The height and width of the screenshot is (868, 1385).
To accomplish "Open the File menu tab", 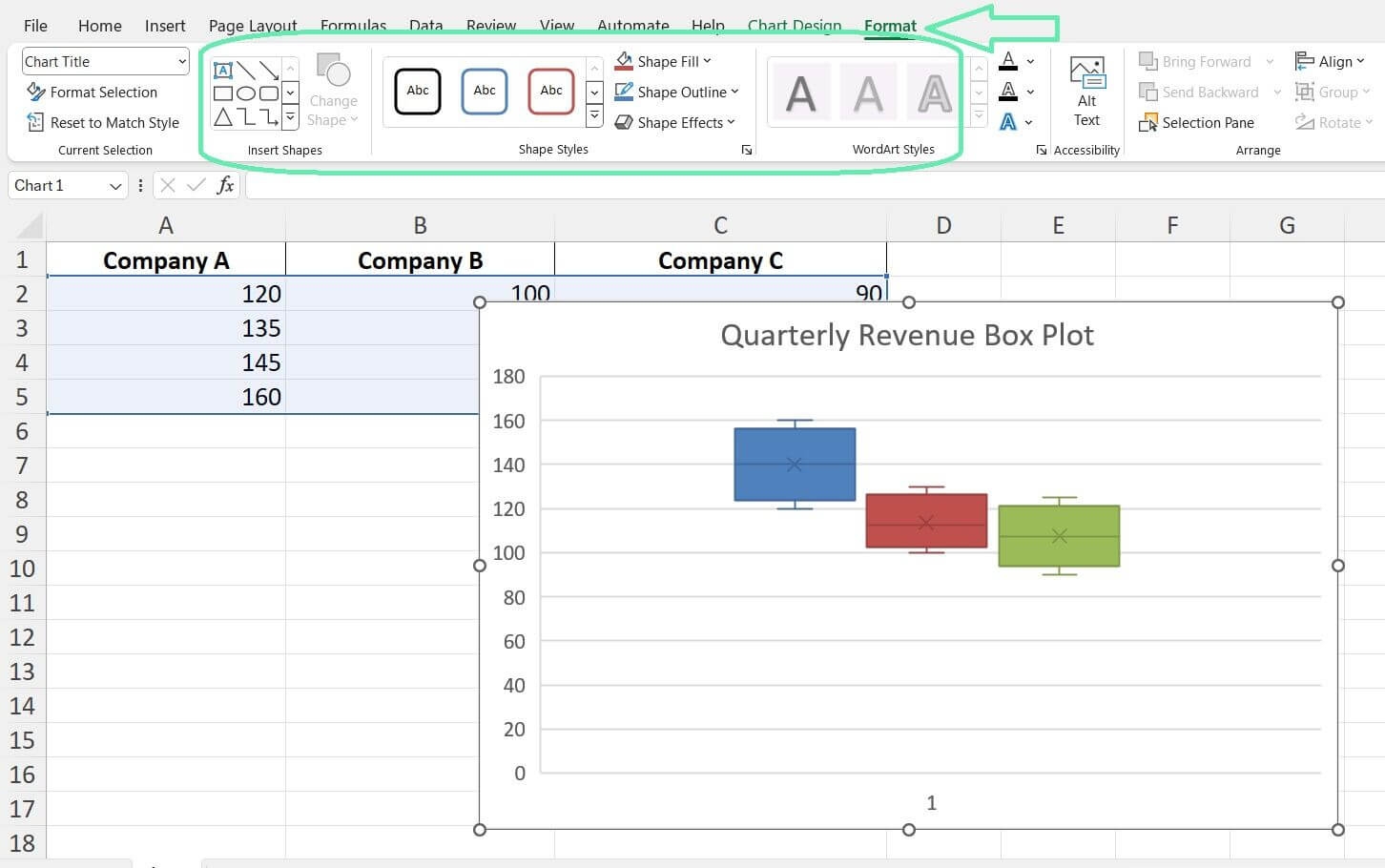I will pyautogui.click(x=35, y=26).
